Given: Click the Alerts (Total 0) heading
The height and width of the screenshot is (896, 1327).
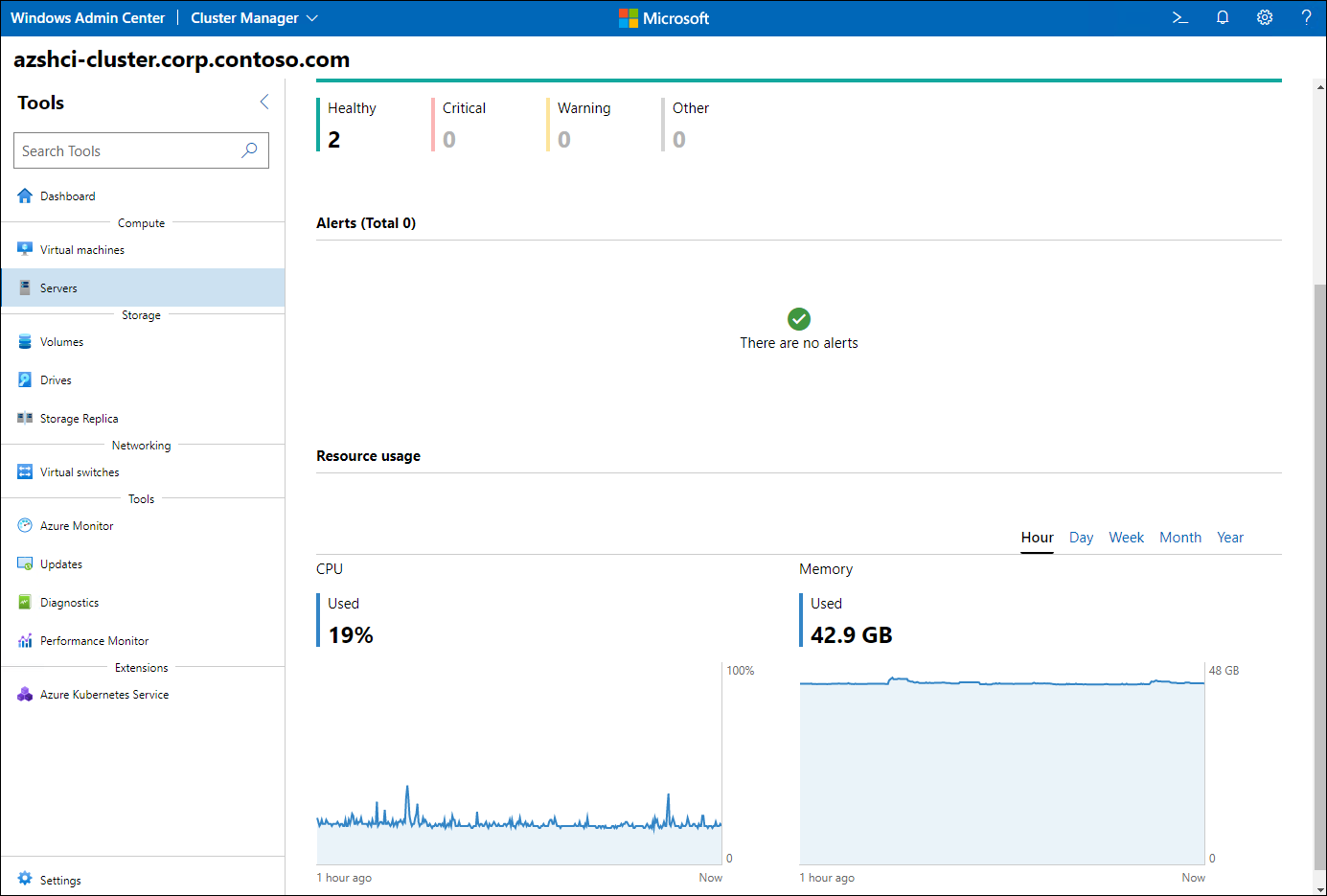Looking at the screenshot, I should 366,223.
